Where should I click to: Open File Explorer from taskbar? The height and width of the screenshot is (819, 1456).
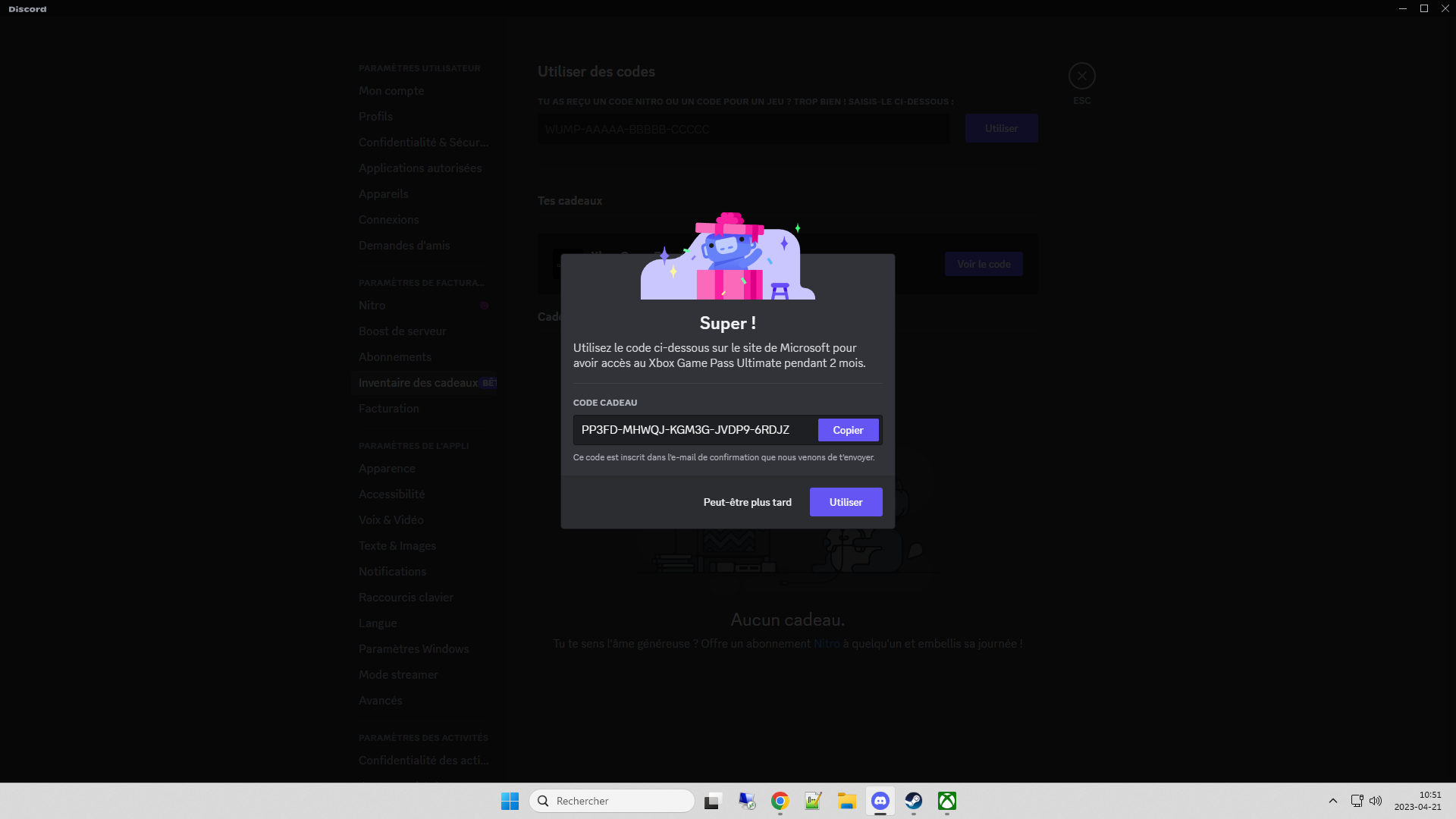(846, 801)
